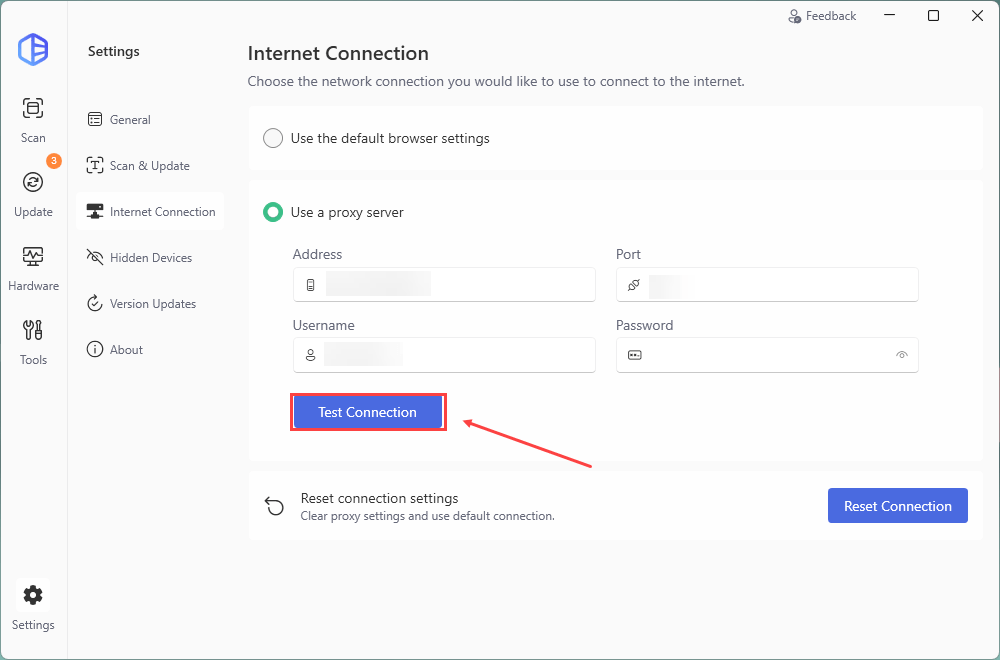This screenshot has height=660, width=1000.
Task: Go to Scan & Update settings
Action: point(149,166)
